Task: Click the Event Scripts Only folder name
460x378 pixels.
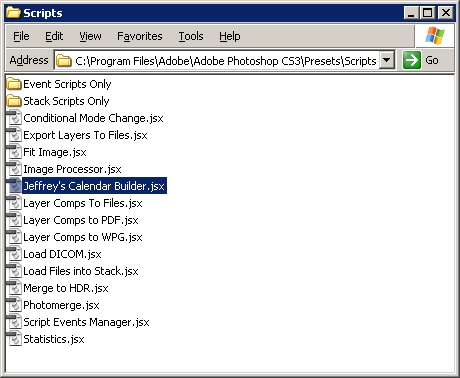Action: (67, 84)
